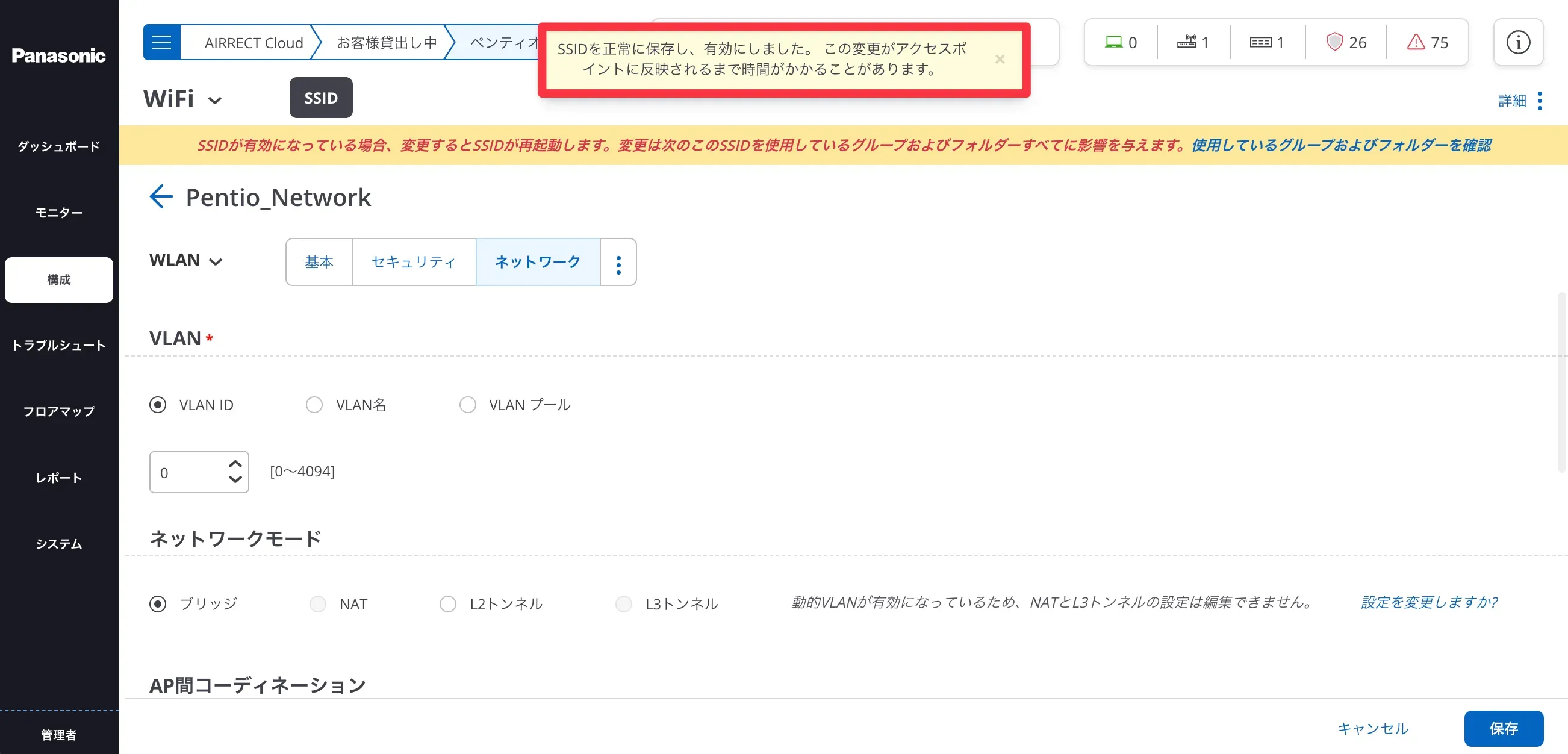Select the VLAN プール radio button
Viewport: 1568px width, 754px height.
tap(467, 405)
